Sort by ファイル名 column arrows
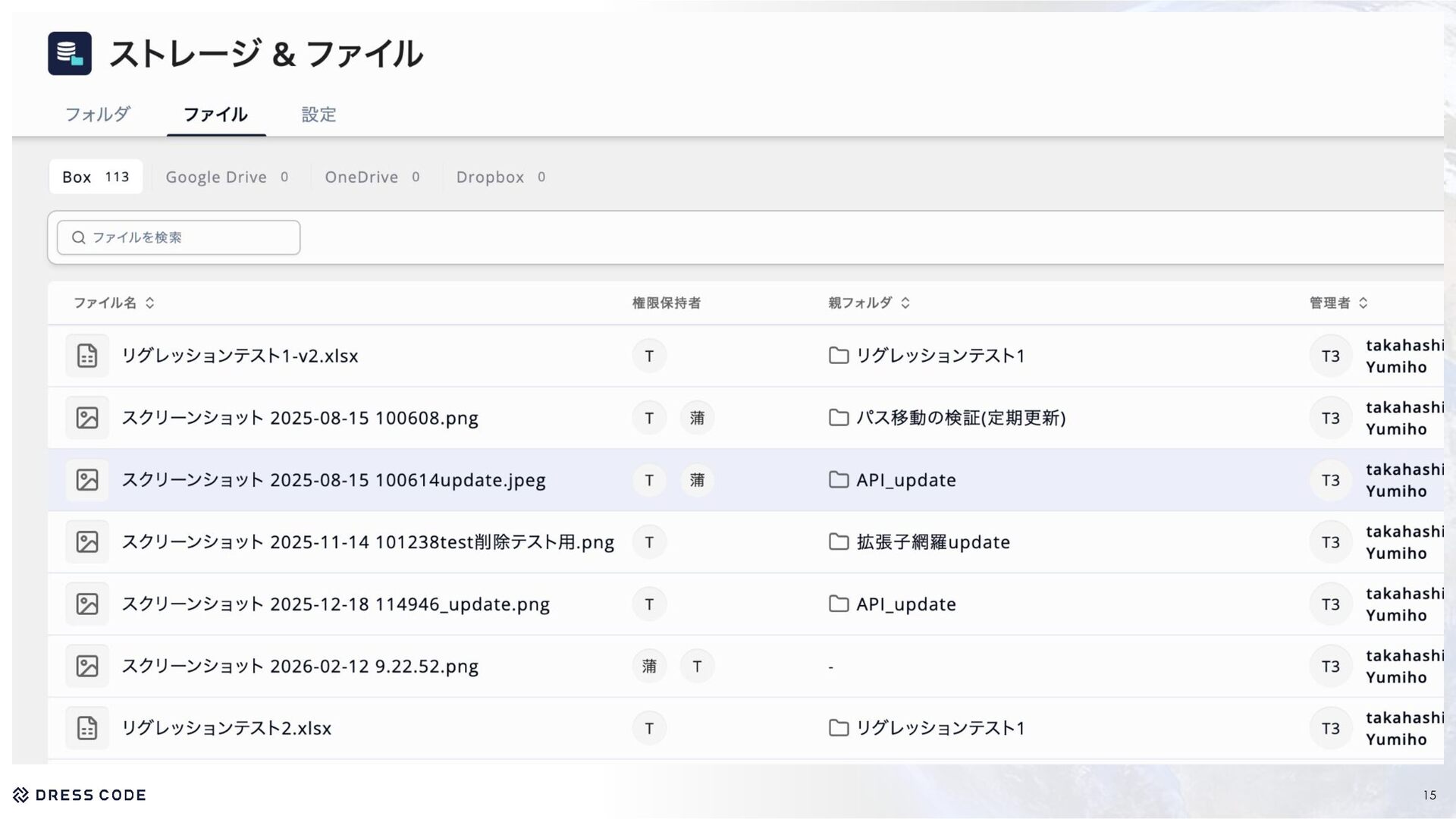The image size is (1456, 819). (x=150, y=303)
